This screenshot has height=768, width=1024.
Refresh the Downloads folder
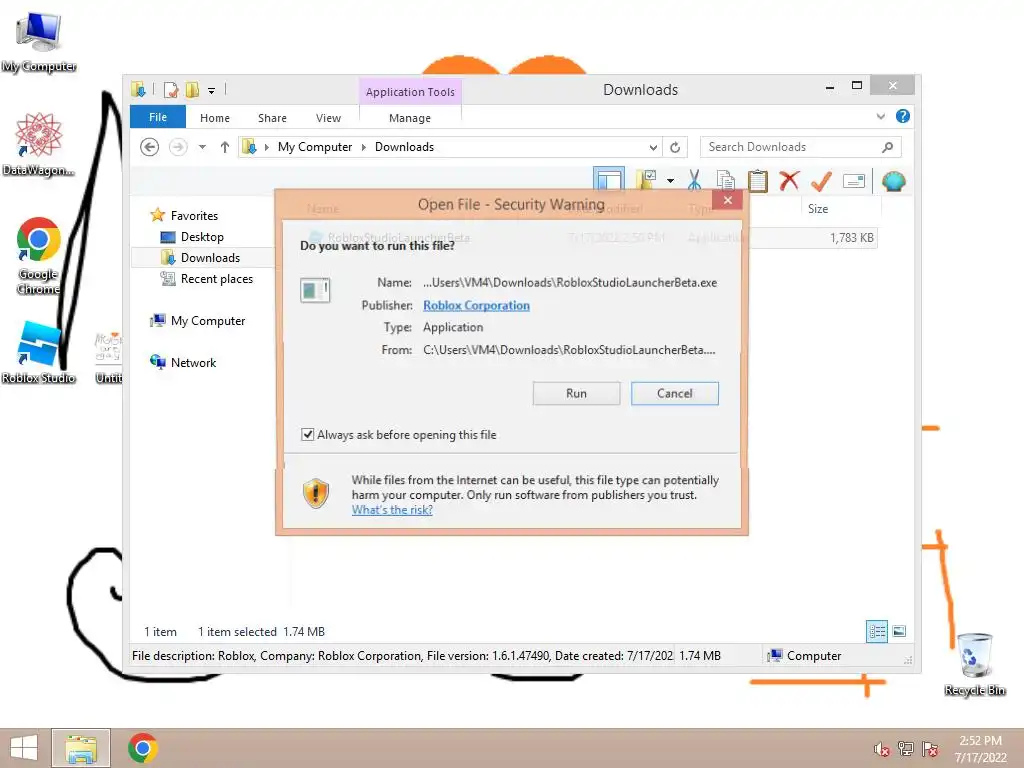[675, 147]
